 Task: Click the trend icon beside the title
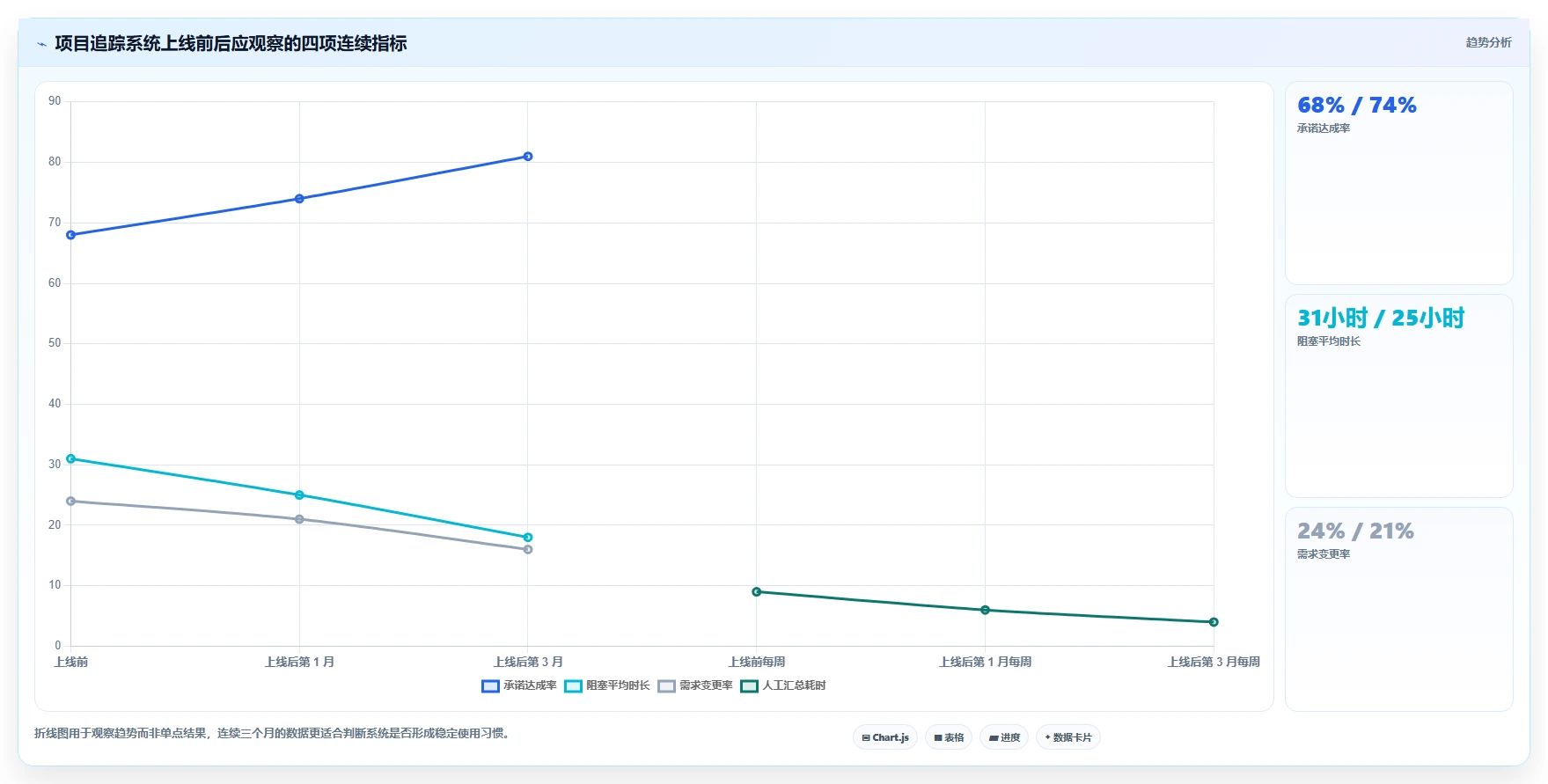[41, 44]
